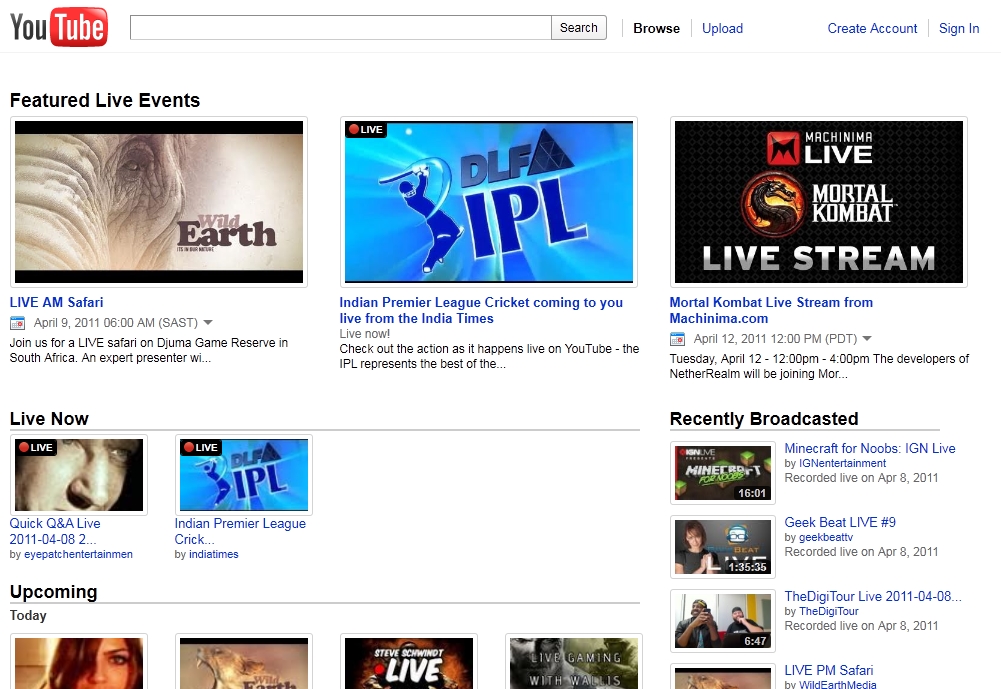The image size is (1001, 689).
Task: Click the 'Live now!' status text
Action: pos(365,334)
